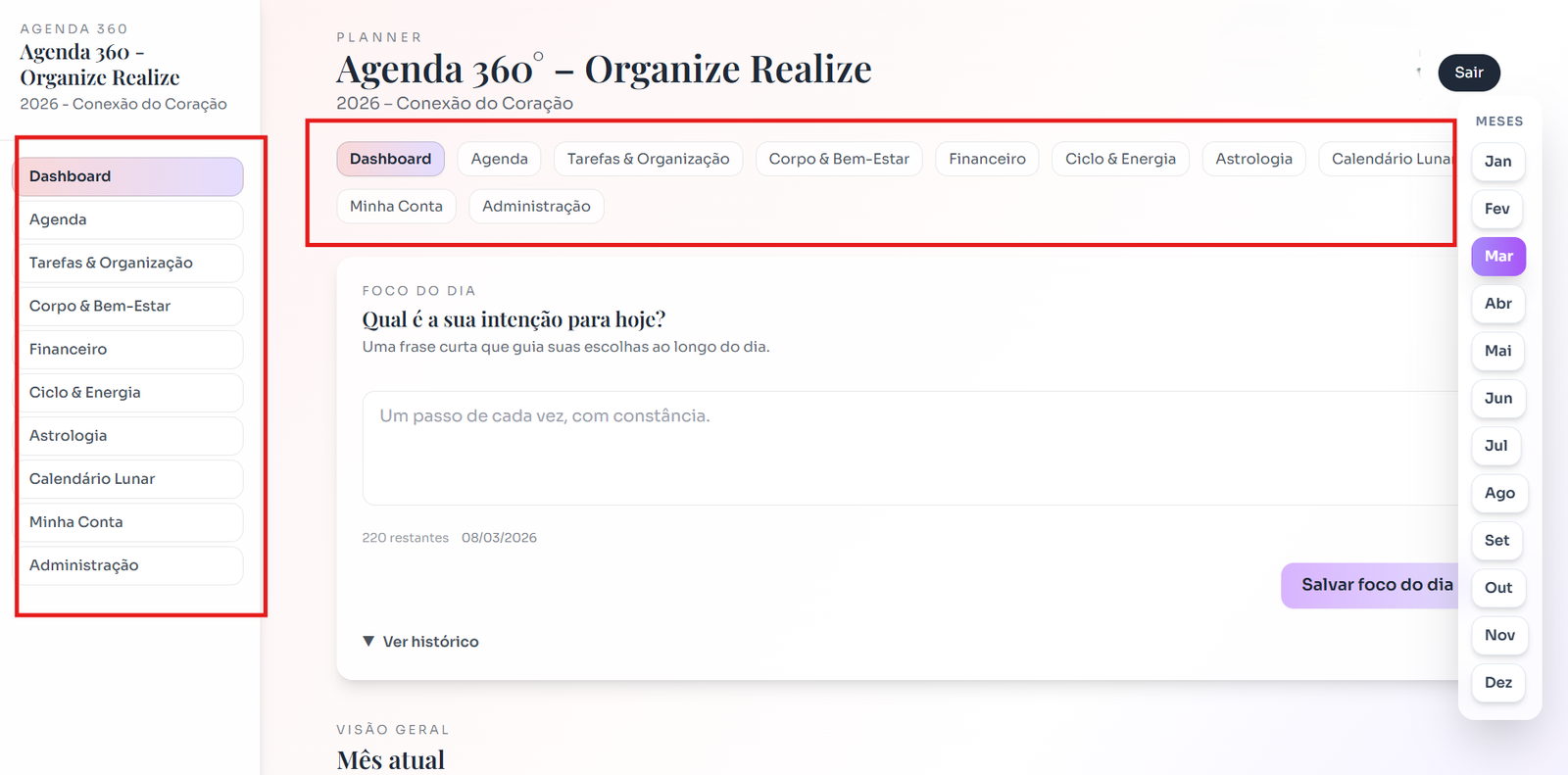Go to Administração in the sidebar
1568x775 pixels.
click(128, 565)
